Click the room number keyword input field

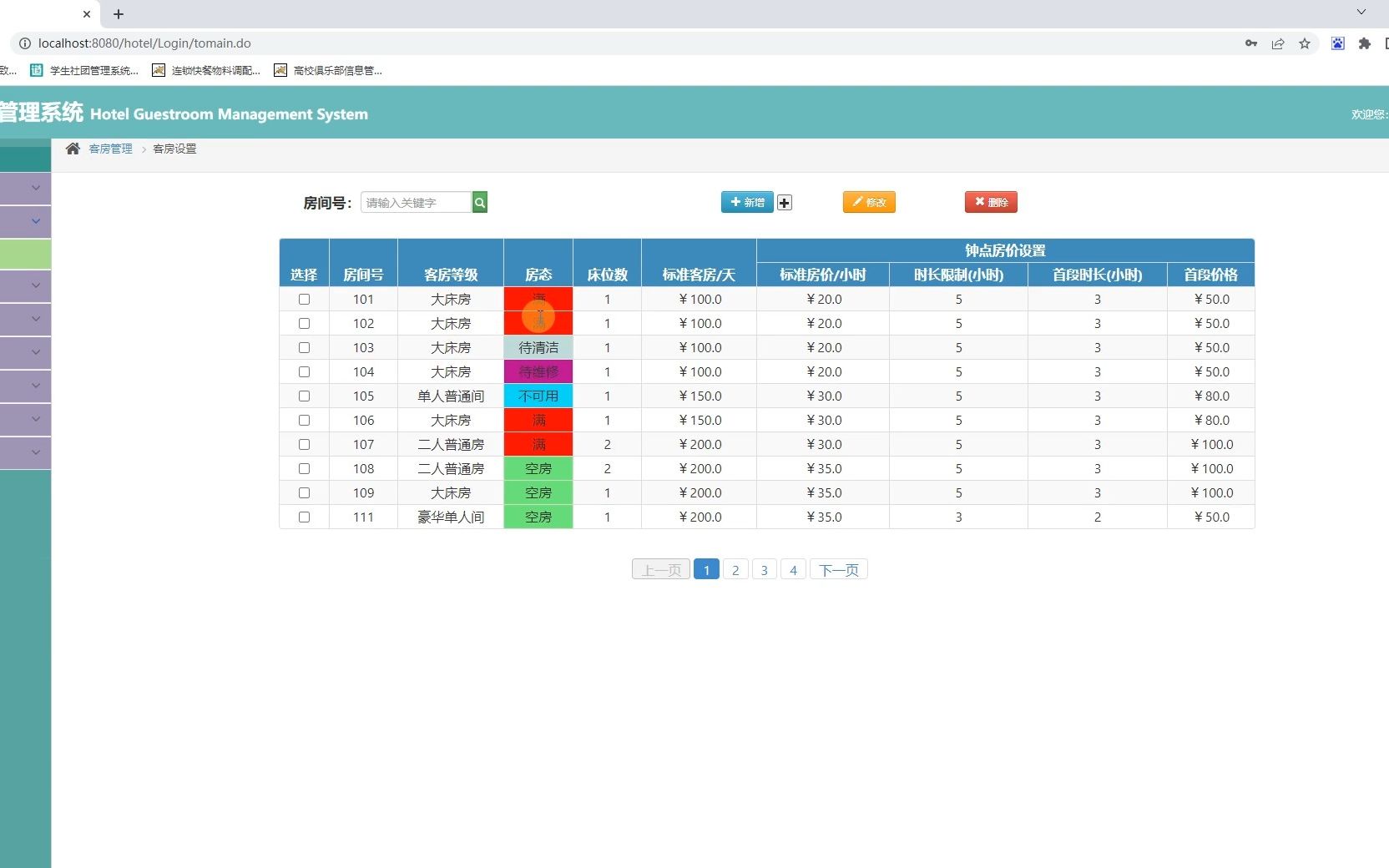pos(416,202)
